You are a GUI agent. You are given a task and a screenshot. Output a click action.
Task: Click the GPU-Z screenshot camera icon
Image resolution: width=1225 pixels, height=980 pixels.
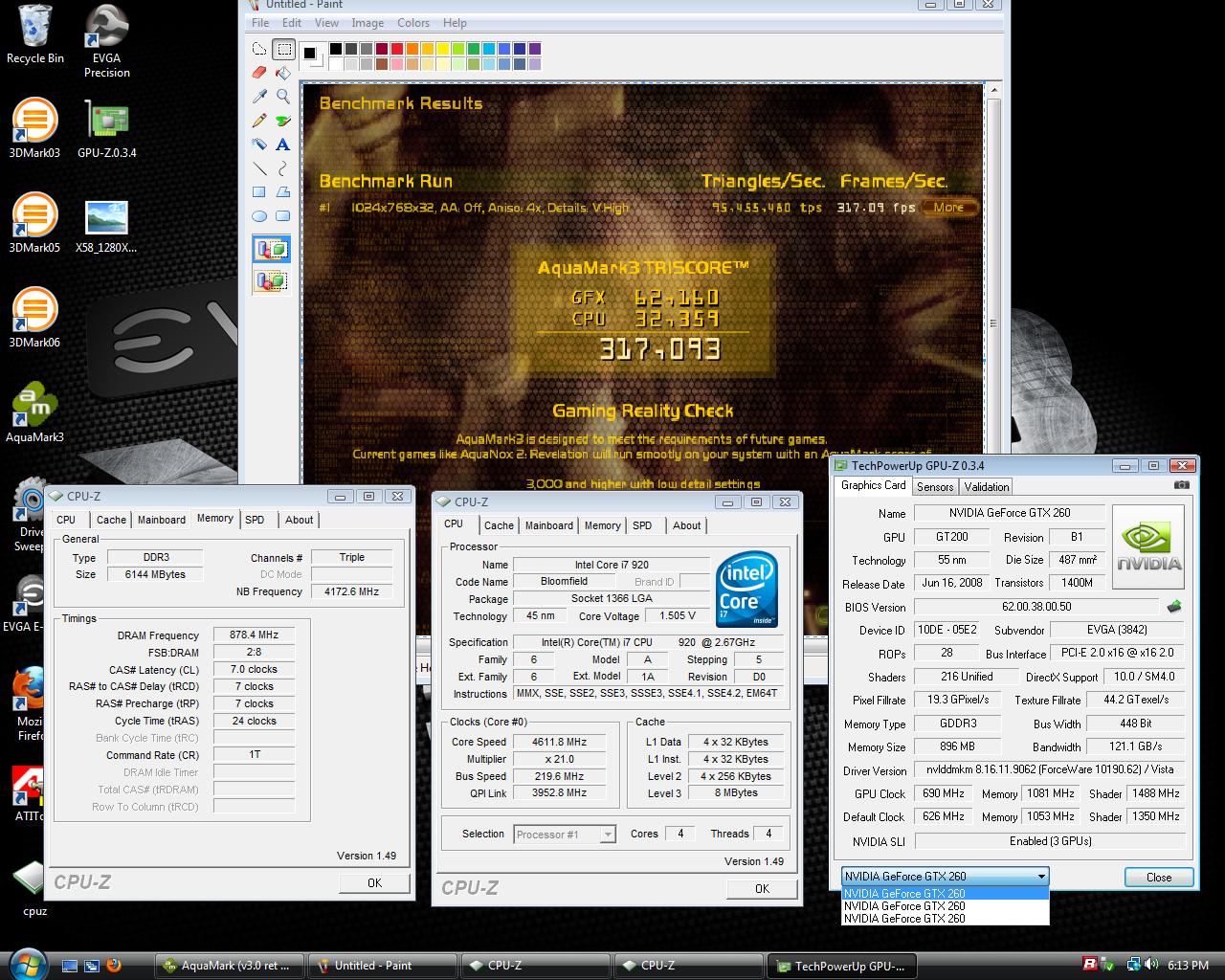1182,485
